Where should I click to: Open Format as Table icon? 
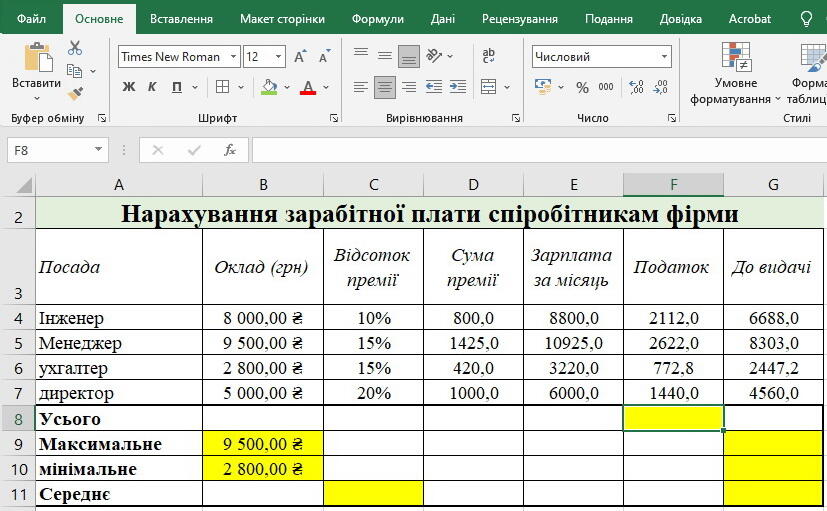[809, 73]
